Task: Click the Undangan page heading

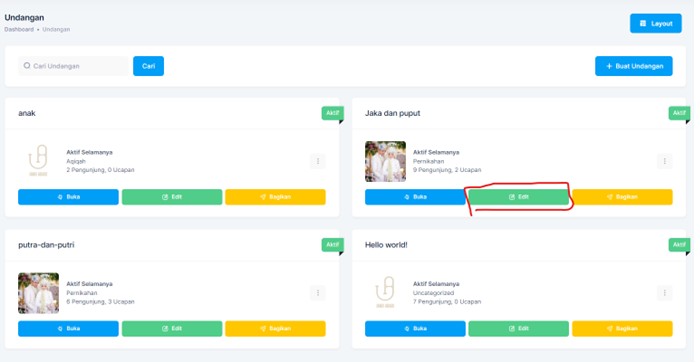Action: pos(24,18)
